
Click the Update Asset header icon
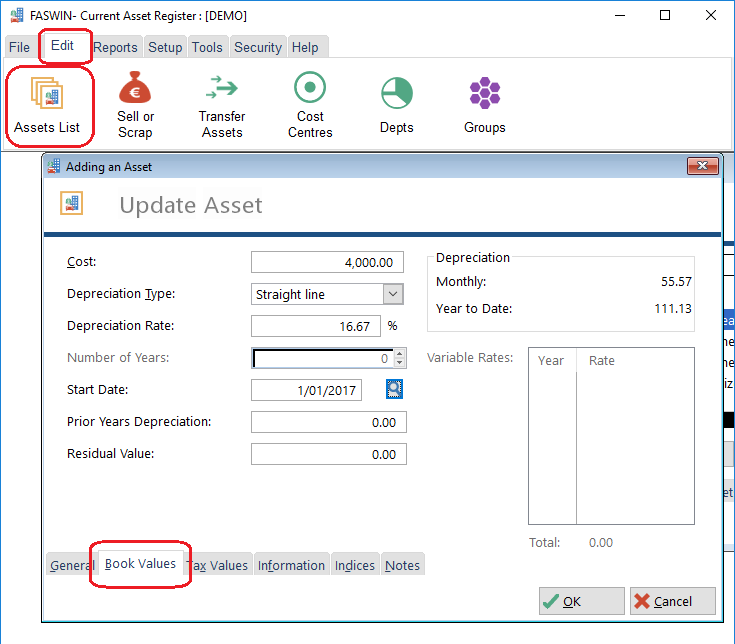tap(72, 203)
